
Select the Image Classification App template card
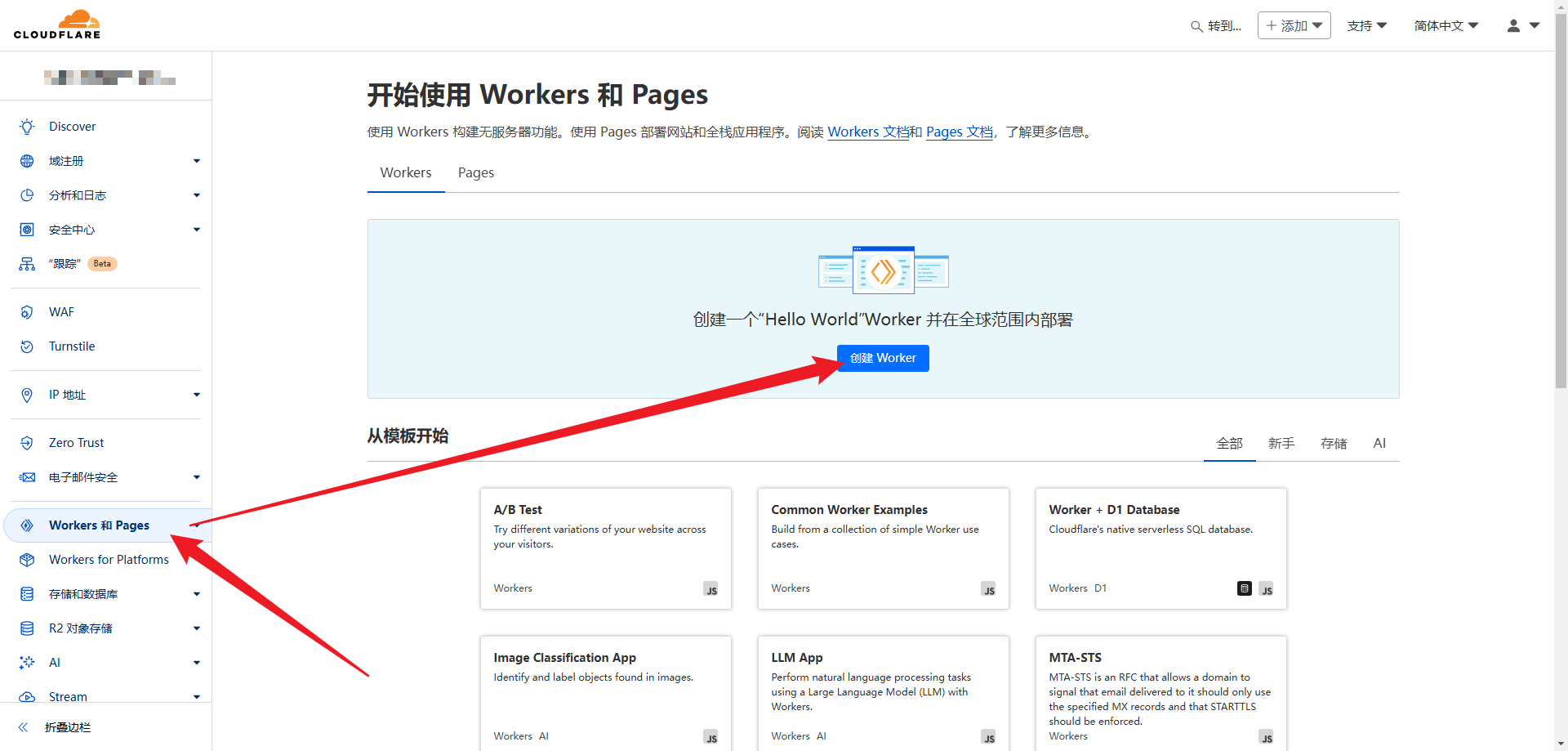click(606, 693)
